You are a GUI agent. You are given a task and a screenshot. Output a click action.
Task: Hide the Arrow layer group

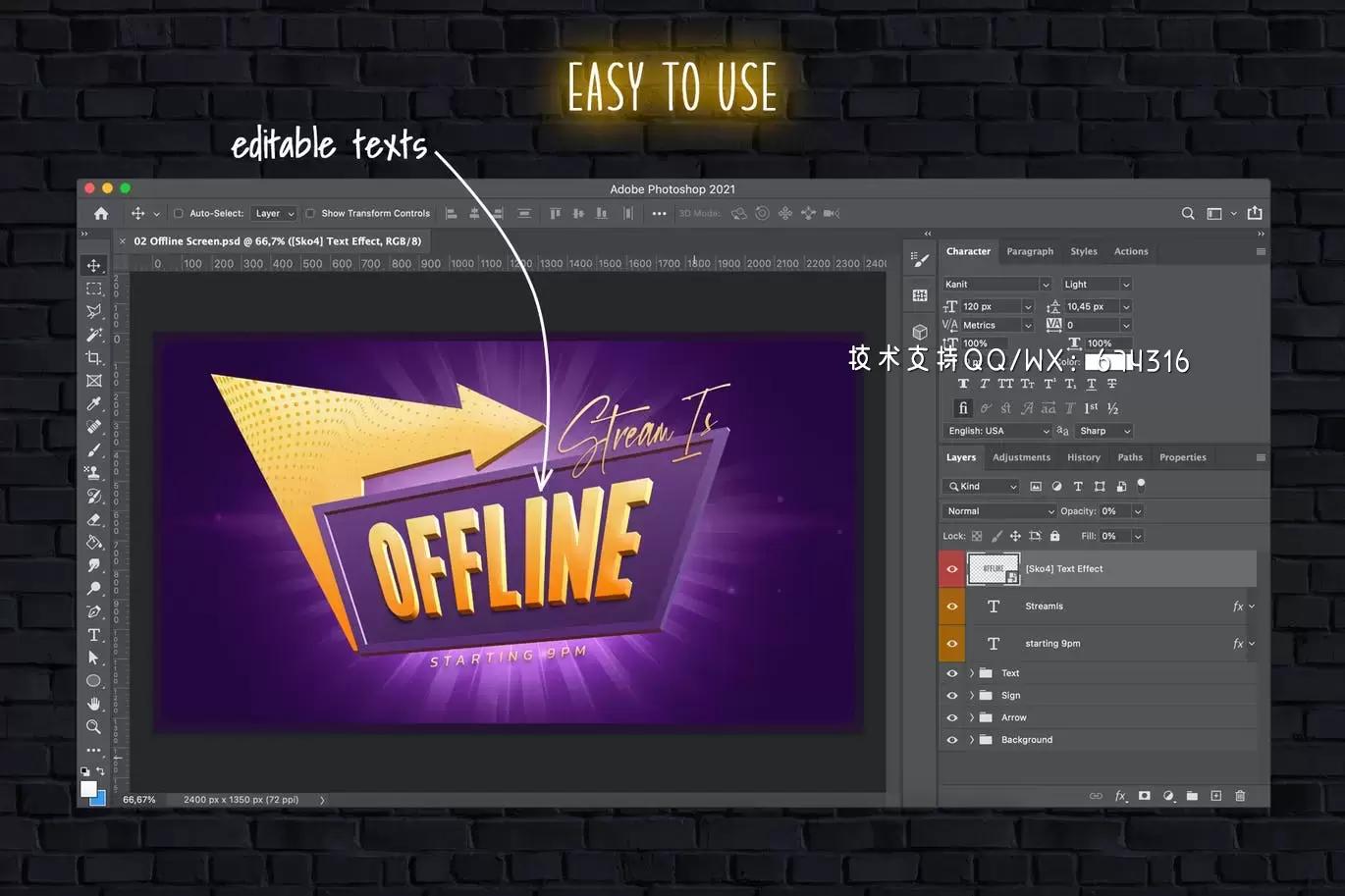[952, 717]
